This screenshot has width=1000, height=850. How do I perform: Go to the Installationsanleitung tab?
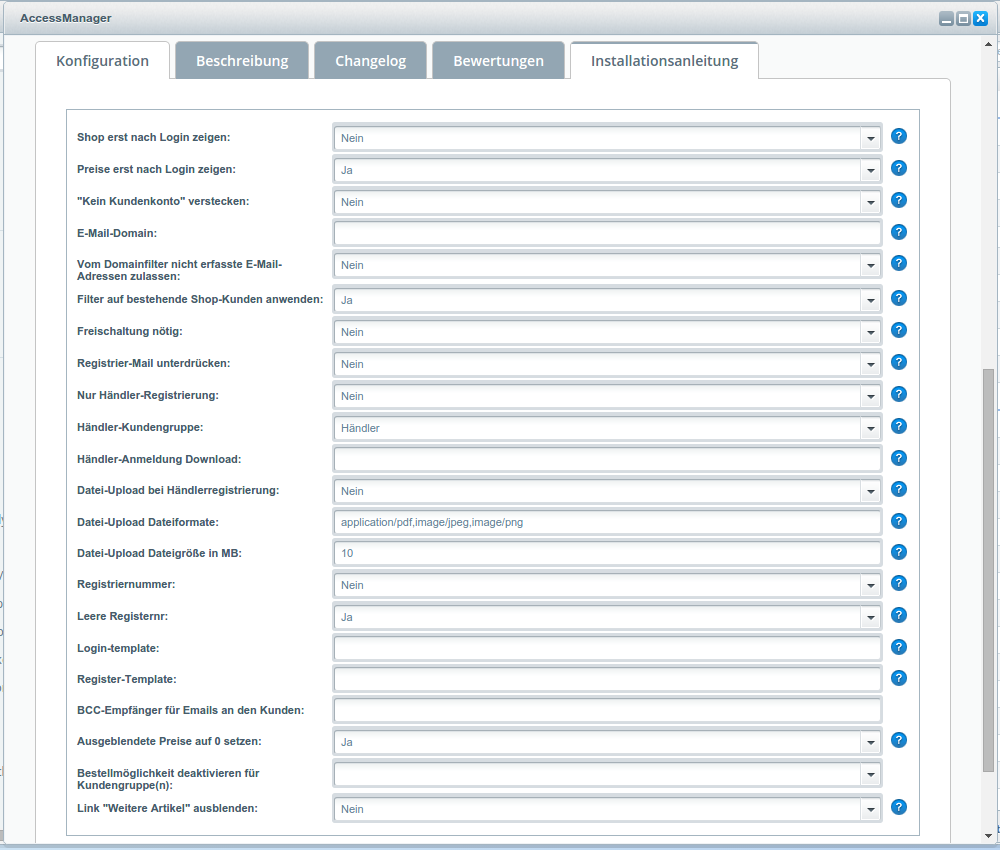pyautogui.click(x=664, y=61)
